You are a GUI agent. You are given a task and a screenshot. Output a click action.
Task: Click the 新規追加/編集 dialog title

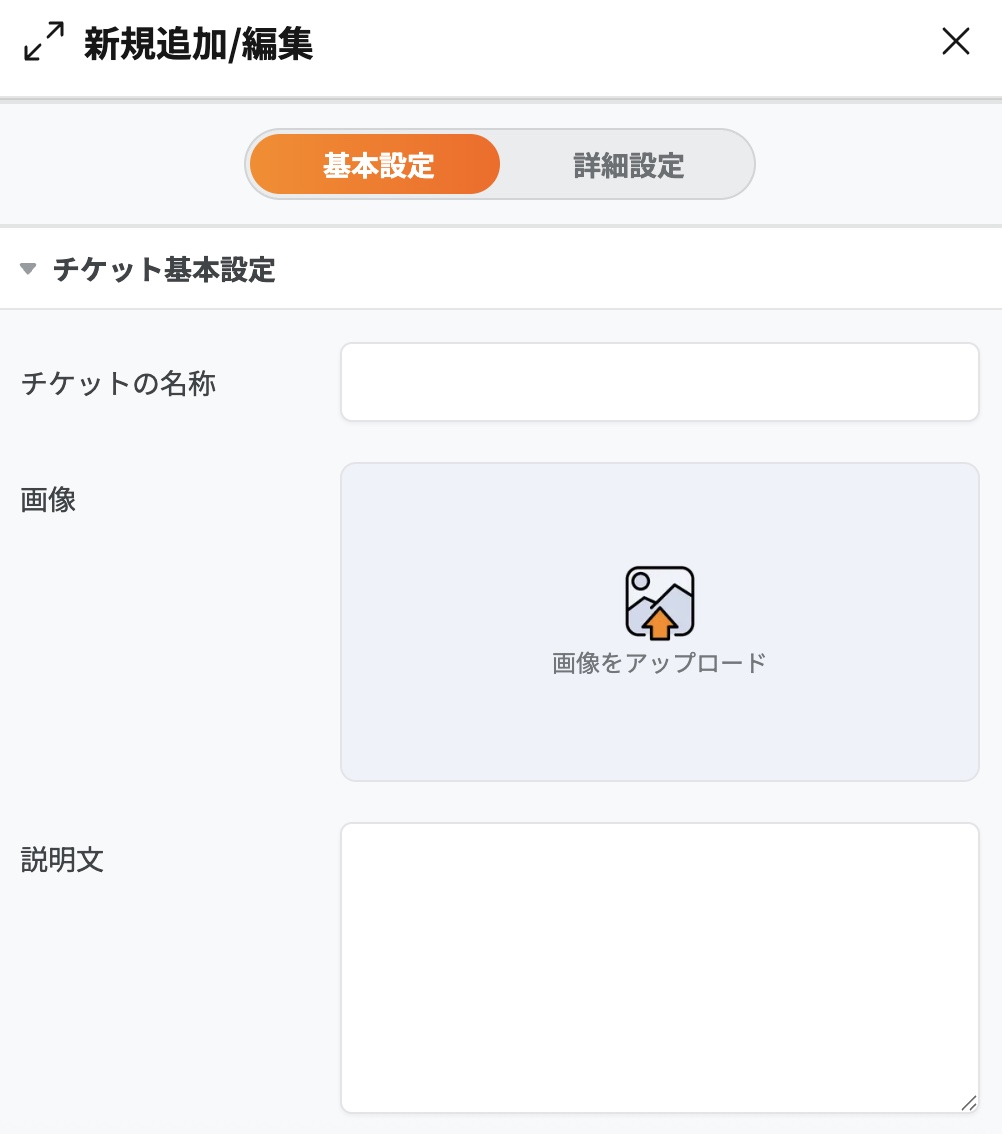(x=198, y=45)
